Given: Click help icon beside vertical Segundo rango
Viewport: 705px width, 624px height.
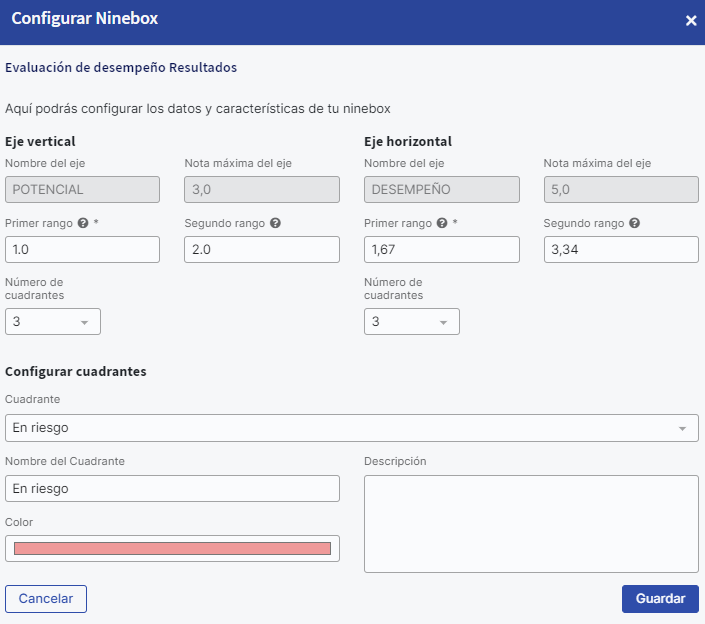Looking at the screenshot, I should point(275,223).
